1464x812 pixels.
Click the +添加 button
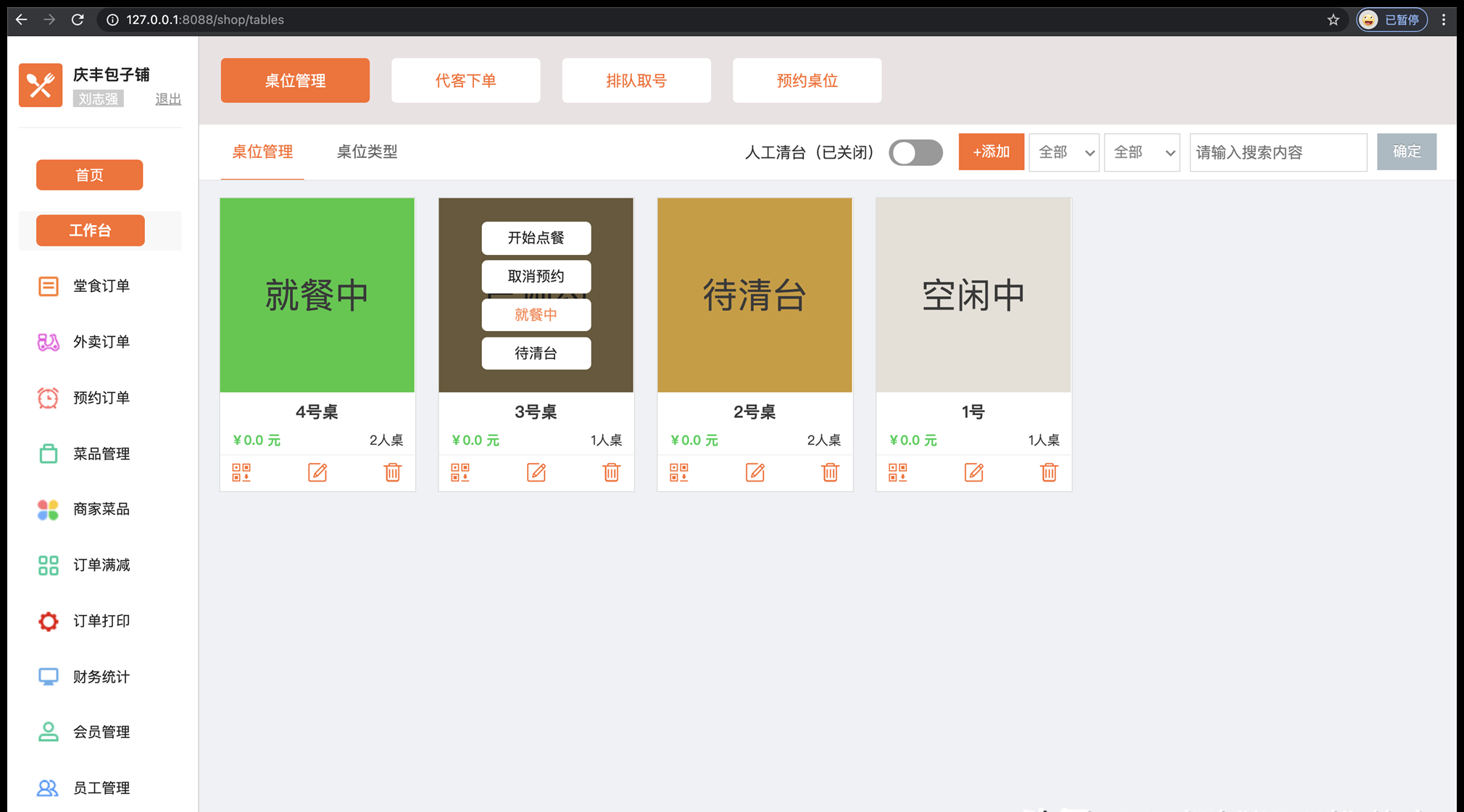pyautogui.click(x=991, y=152)
